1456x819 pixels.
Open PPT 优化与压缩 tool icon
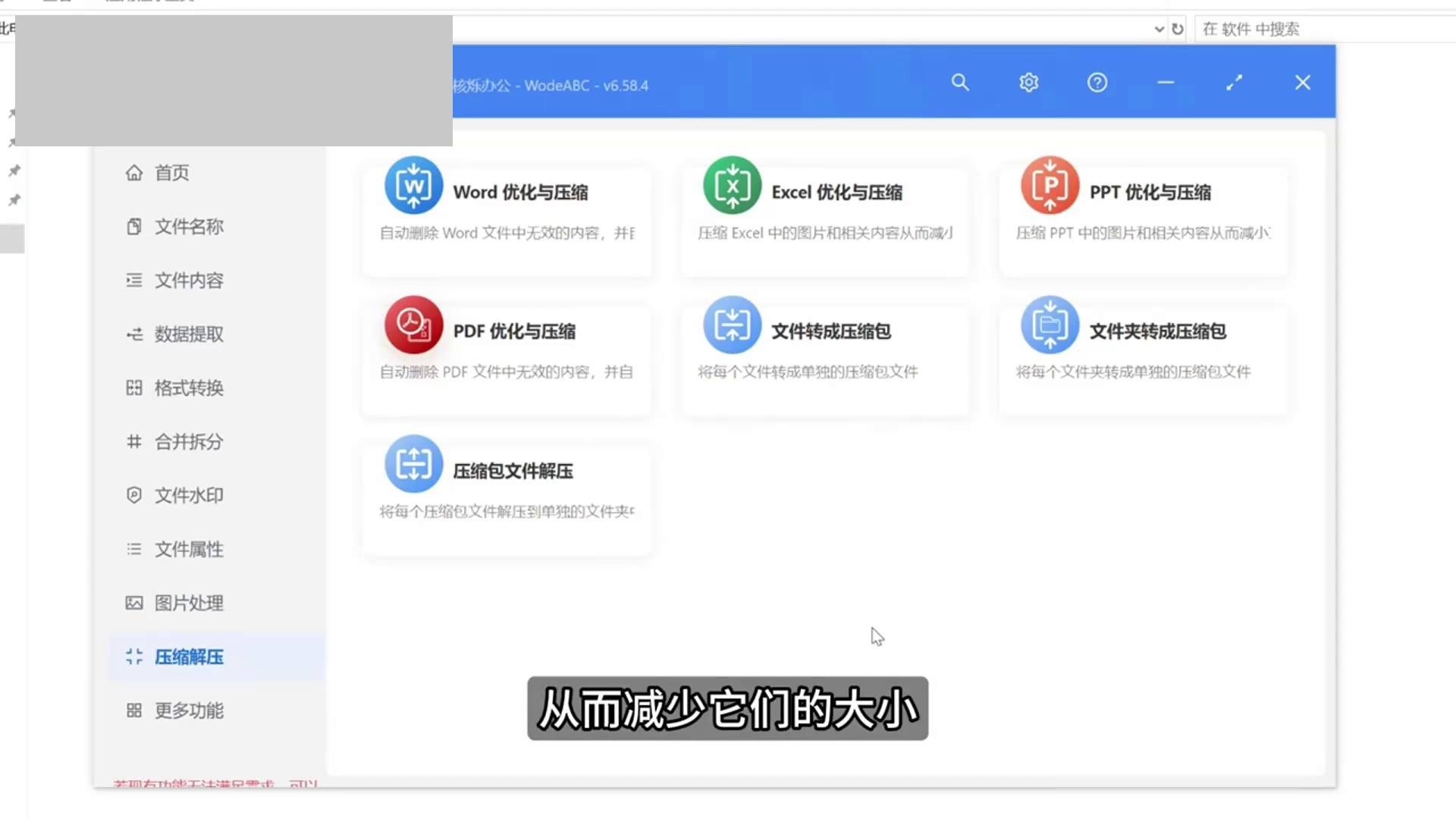[1050, 186]
